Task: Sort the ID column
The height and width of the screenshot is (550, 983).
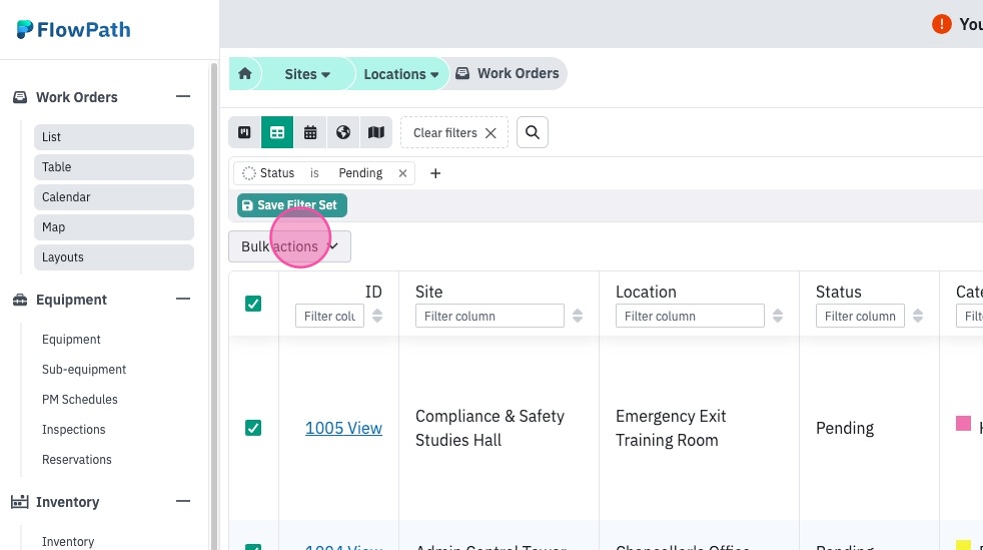Action: point(377,315)
